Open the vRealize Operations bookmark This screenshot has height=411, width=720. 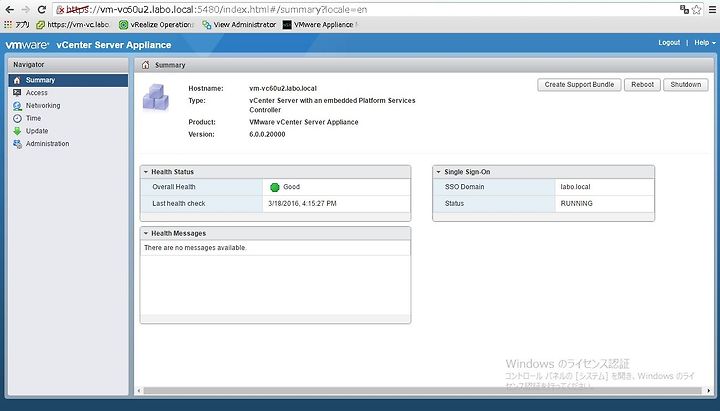(156, 25)
